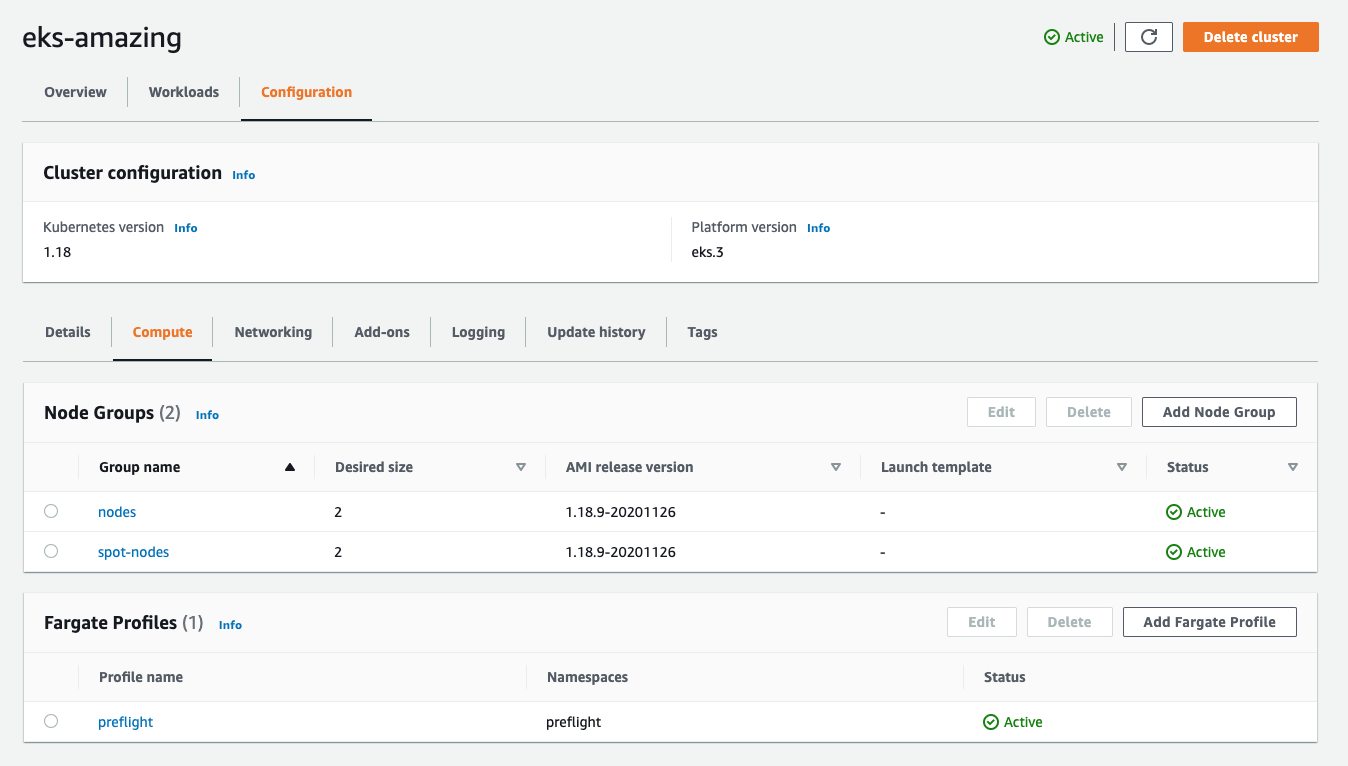Click desired size 2 in spot-nodes row

tap(338, 552)
